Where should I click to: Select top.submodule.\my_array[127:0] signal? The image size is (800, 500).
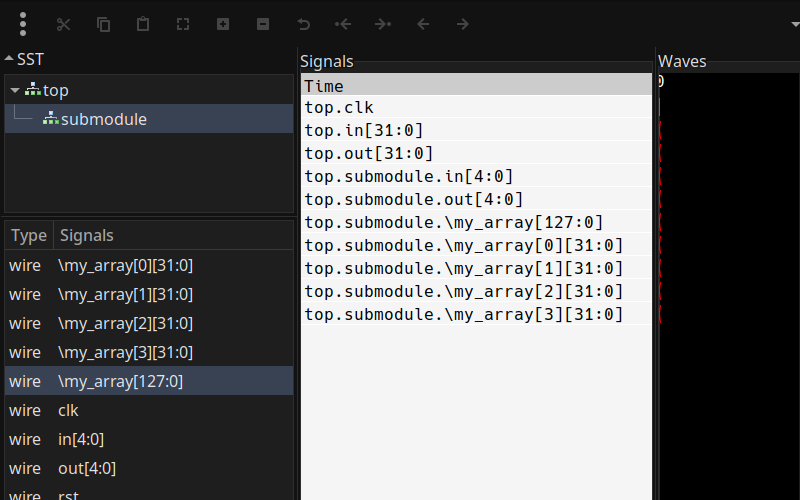tap(477, 222)
